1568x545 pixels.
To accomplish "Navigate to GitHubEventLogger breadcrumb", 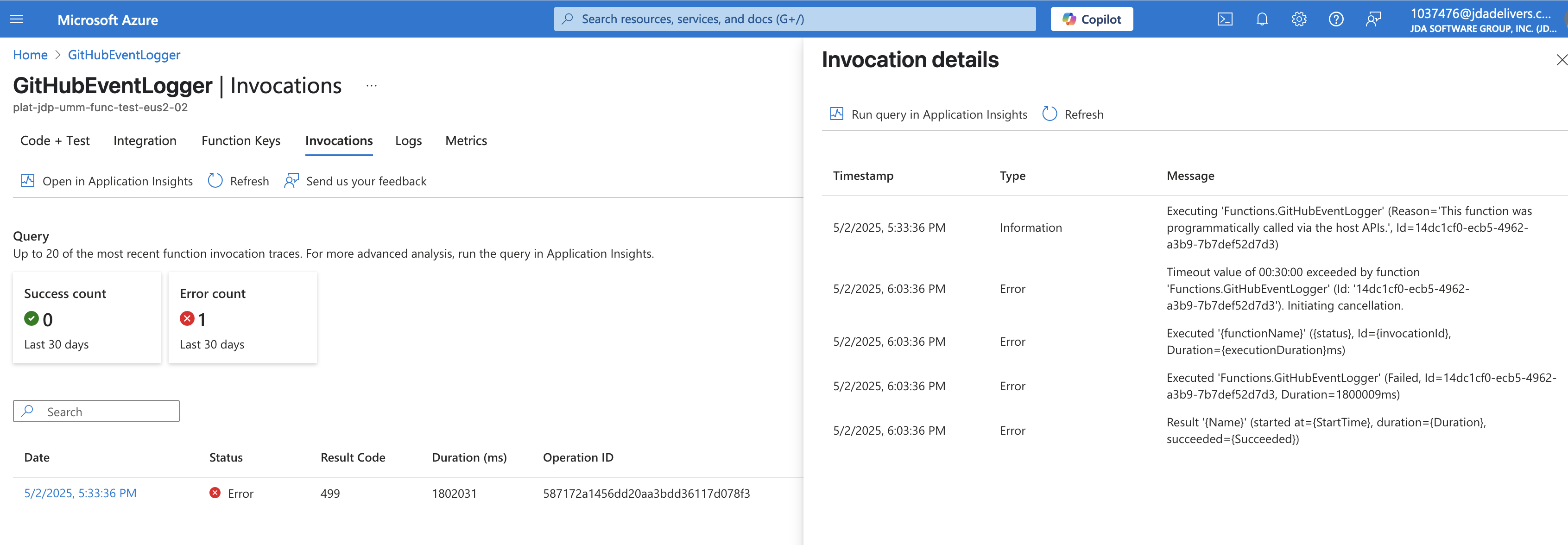I will tap(124, 55).
